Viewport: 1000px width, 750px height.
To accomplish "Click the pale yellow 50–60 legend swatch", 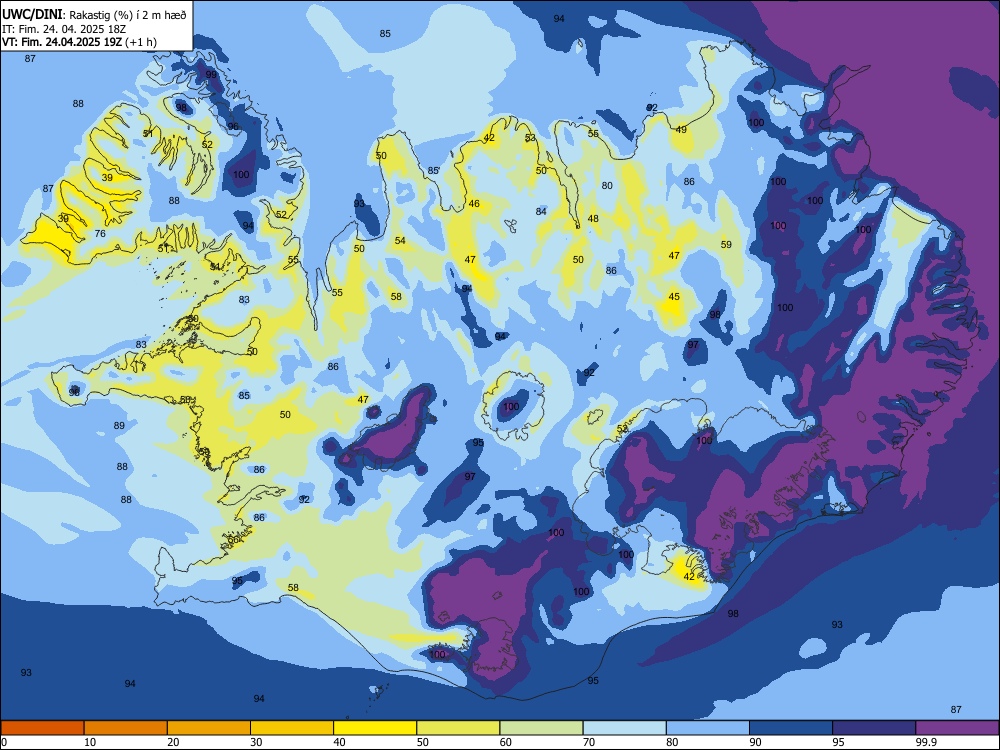I will 458,728.
